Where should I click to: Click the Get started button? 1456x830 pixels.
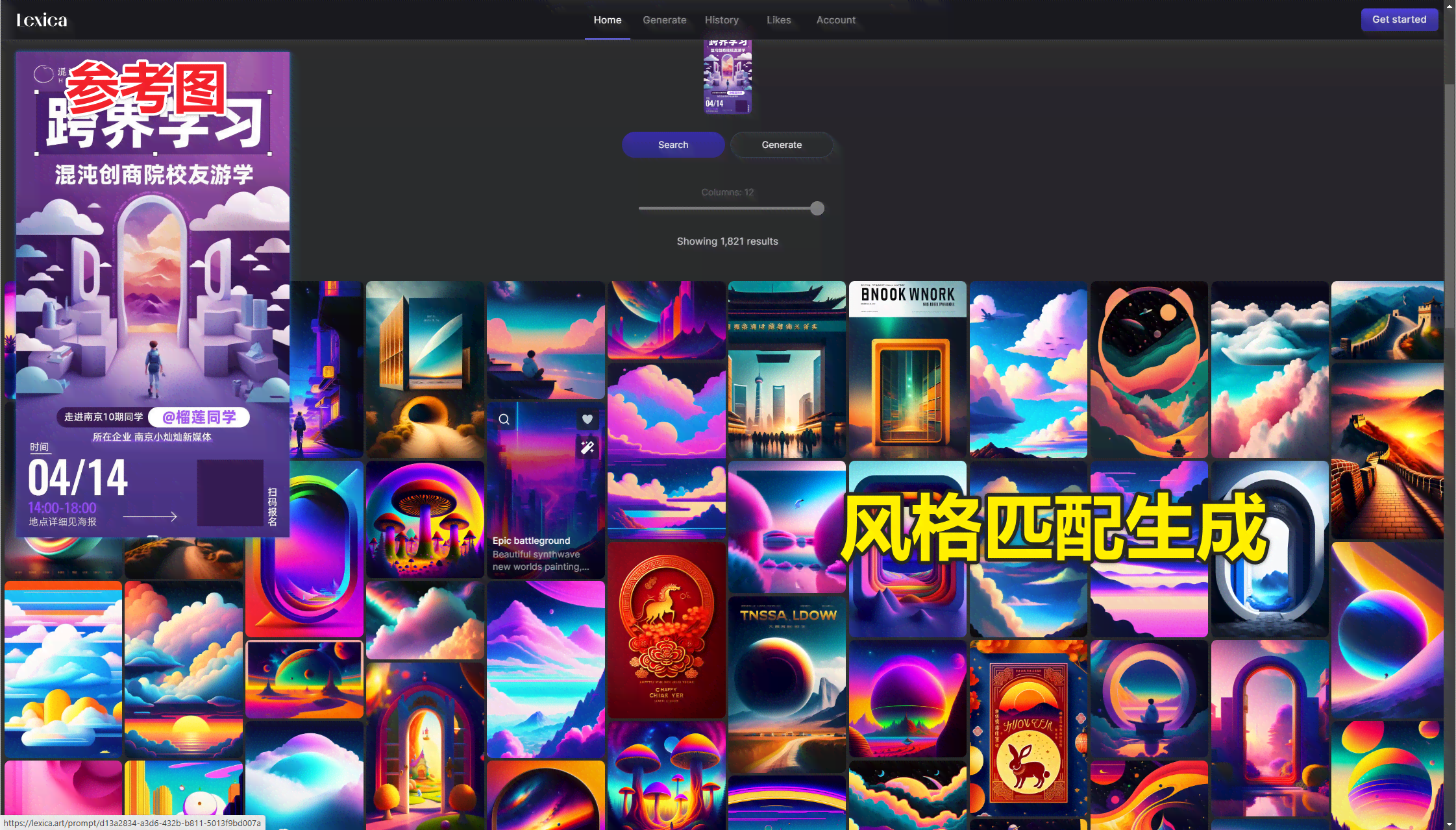pos(1399,19)
